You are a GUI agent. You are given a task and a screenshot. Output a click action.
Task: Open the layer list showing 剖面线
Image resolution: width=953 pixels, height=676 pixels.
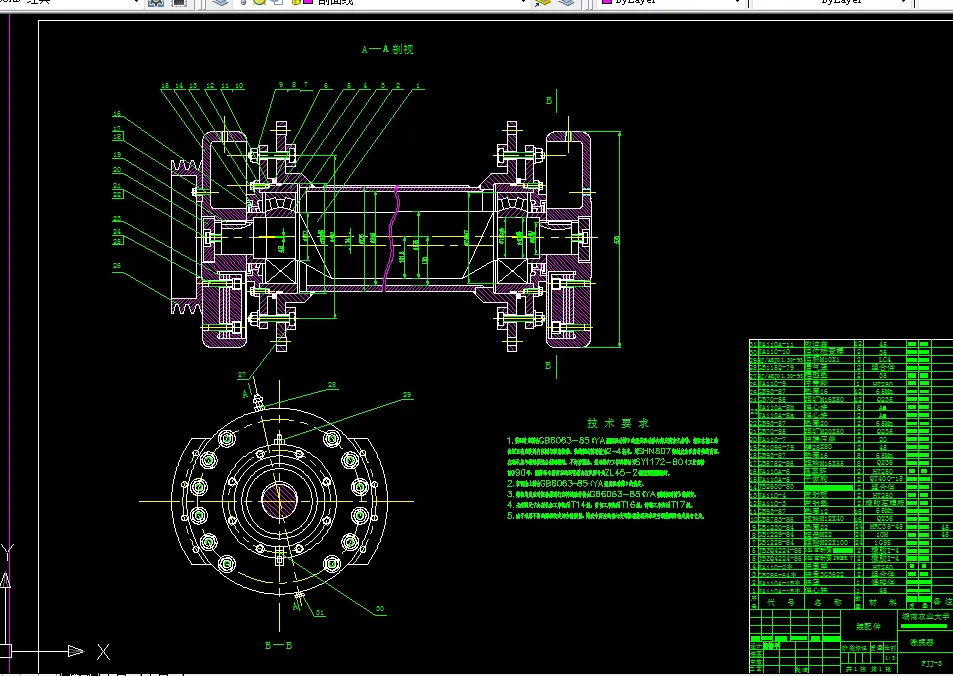click(521, 2)
